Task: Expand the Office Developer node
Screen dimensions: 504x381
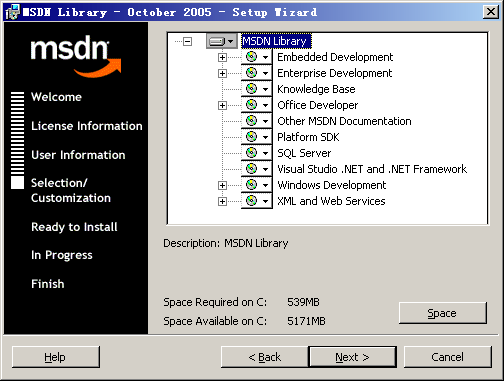Action: [222, 105]
